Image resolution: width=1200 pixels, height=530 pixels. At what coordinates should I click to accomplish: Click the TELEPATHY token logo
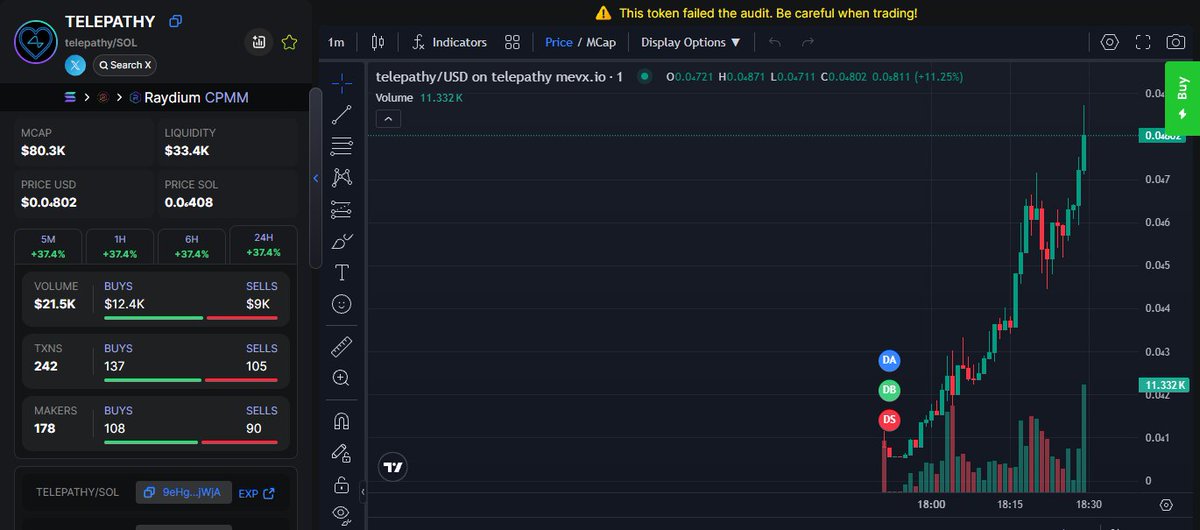tap(35, 42)
